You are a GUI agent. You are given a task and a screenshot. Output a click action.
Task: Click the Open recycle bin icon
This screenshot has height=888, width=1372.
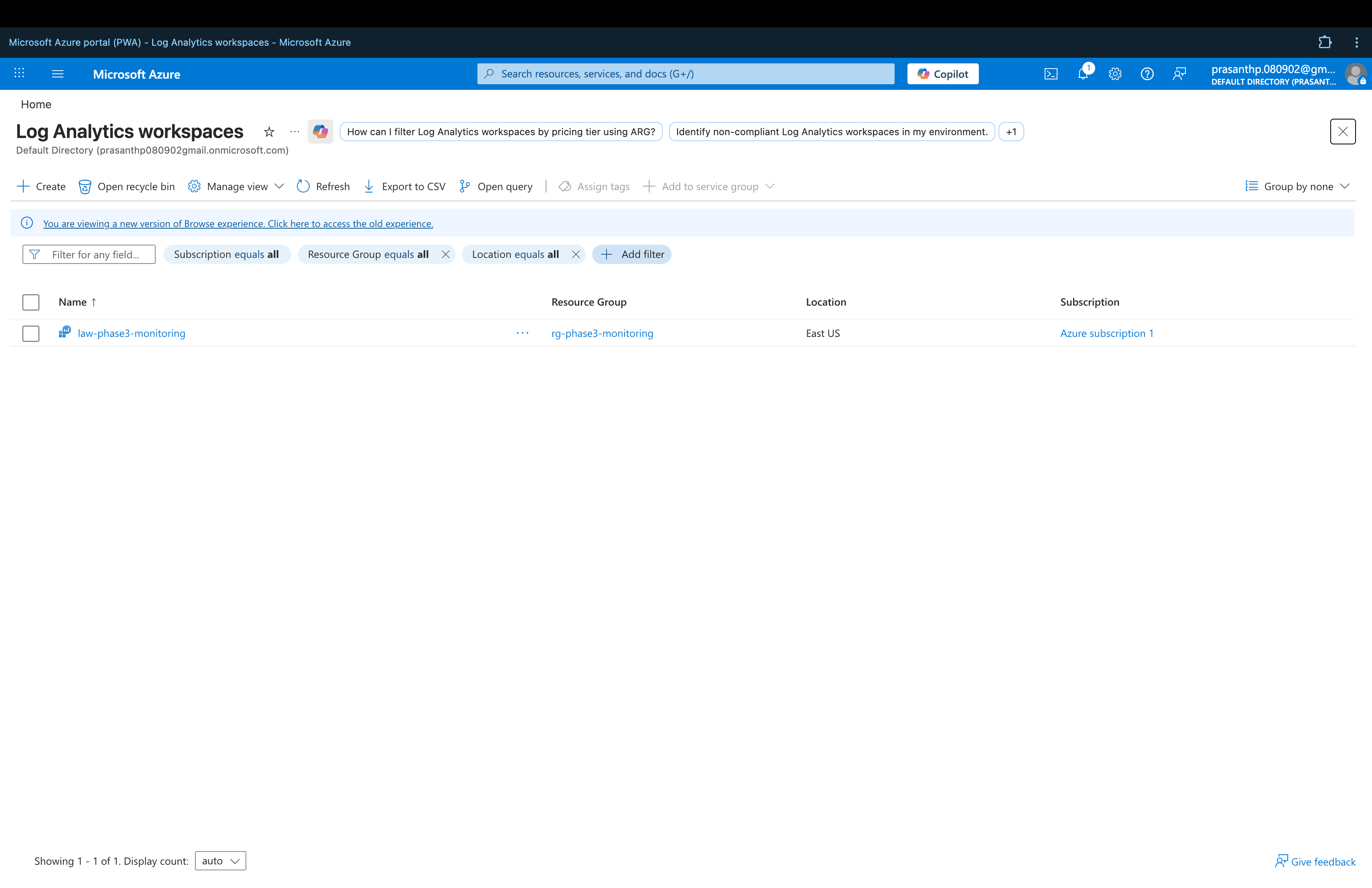pos(85,186)
